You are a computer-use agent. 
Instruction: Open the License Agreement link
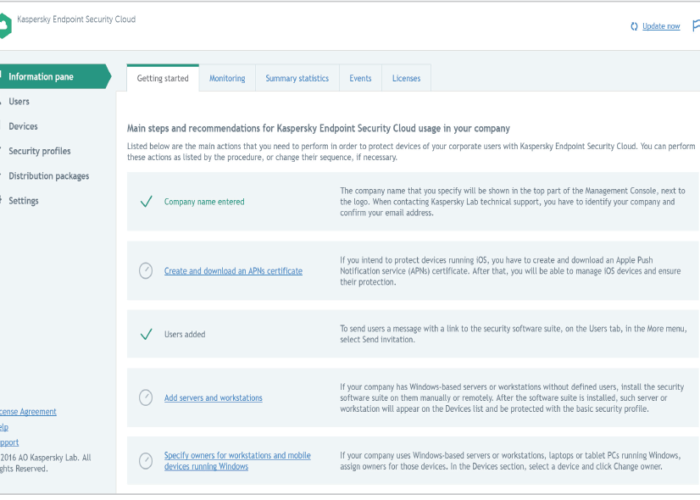[x=28, y=412]
